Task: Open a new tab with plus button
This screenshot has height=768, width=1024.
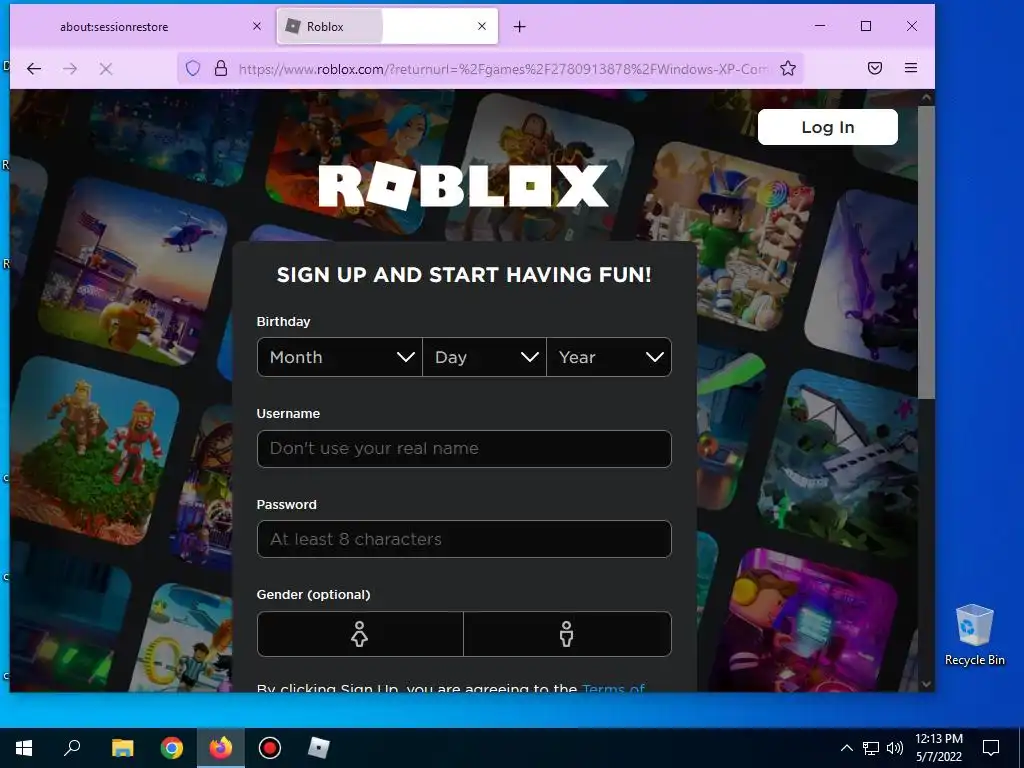Action: (520, 27)
